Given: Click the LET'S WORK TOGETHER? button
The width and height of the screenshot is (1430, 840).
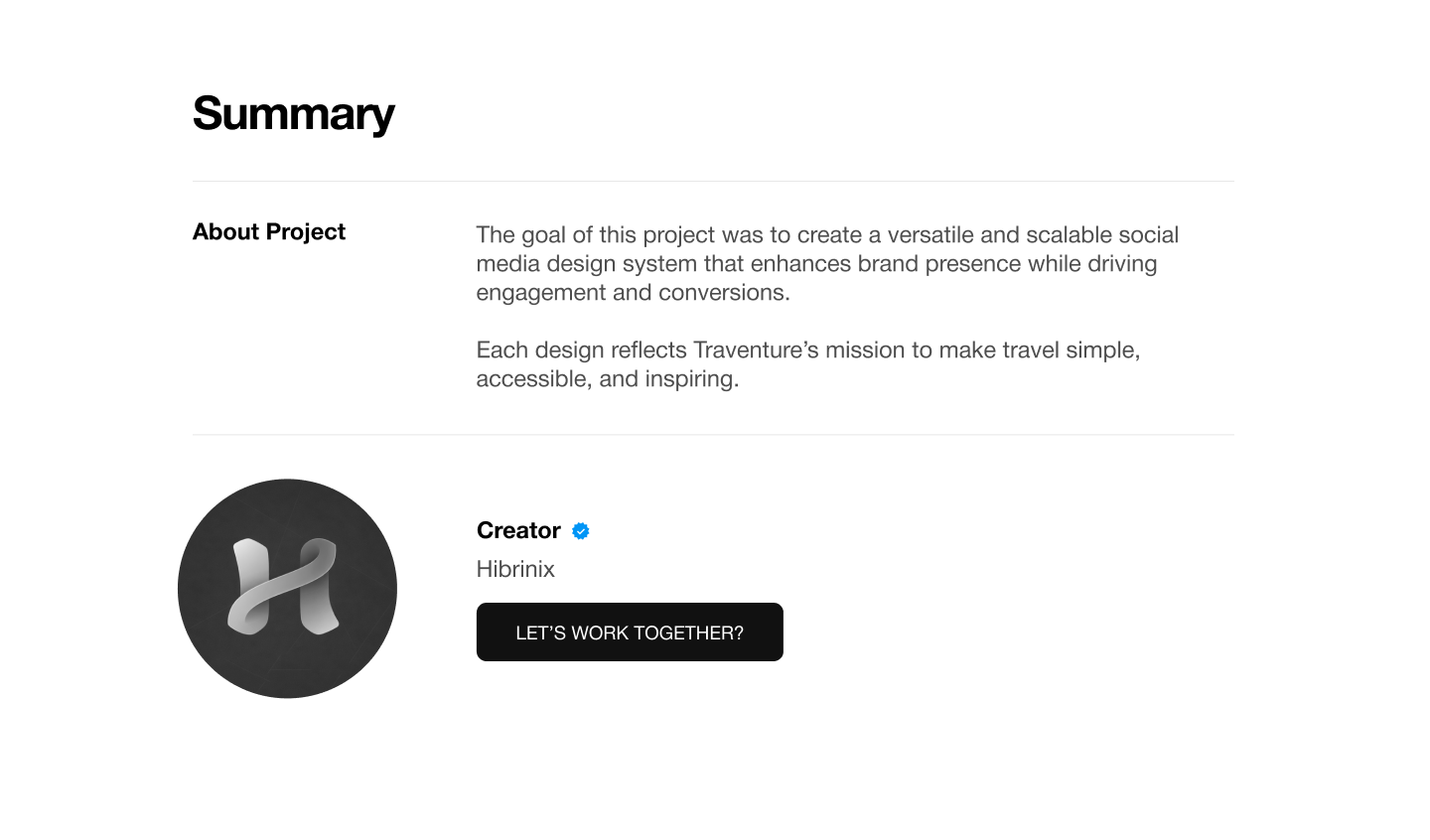Looking at the screenshot, I should coord(630,631).
